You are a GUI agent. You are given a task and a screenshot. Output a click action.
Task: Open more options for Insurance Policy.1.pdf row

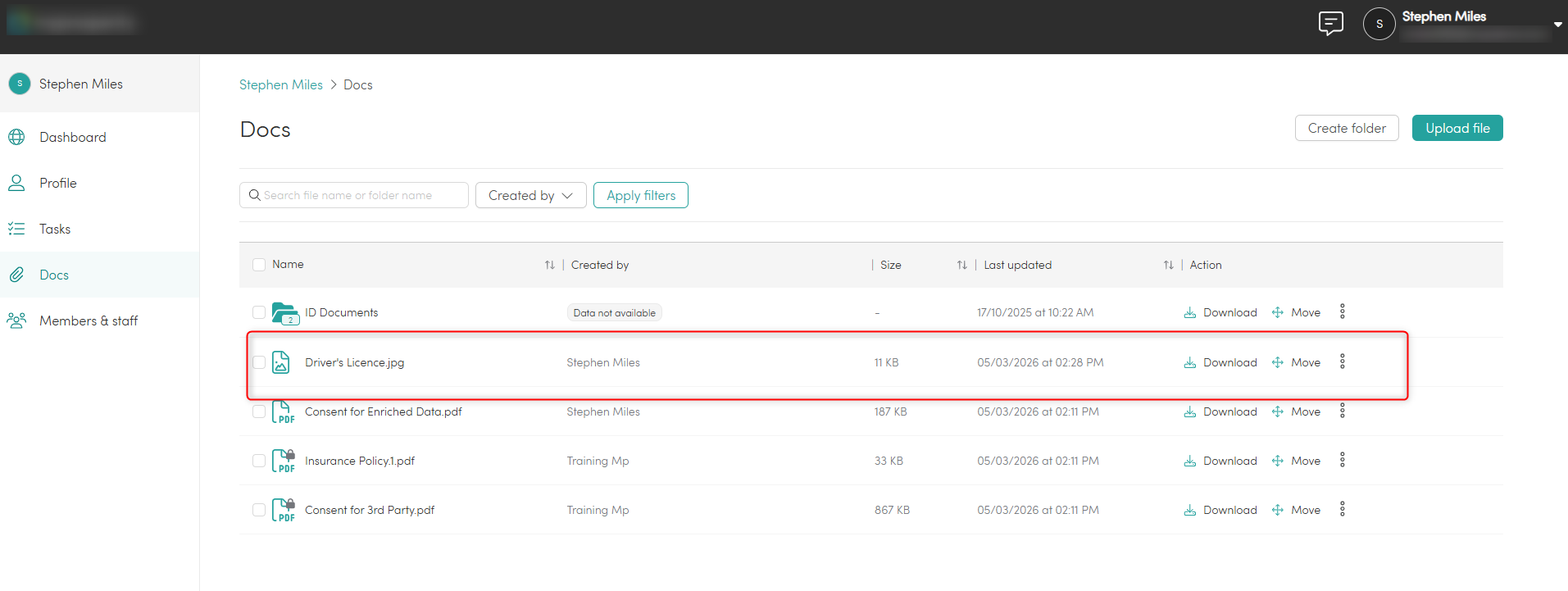tap(1342, 460)
